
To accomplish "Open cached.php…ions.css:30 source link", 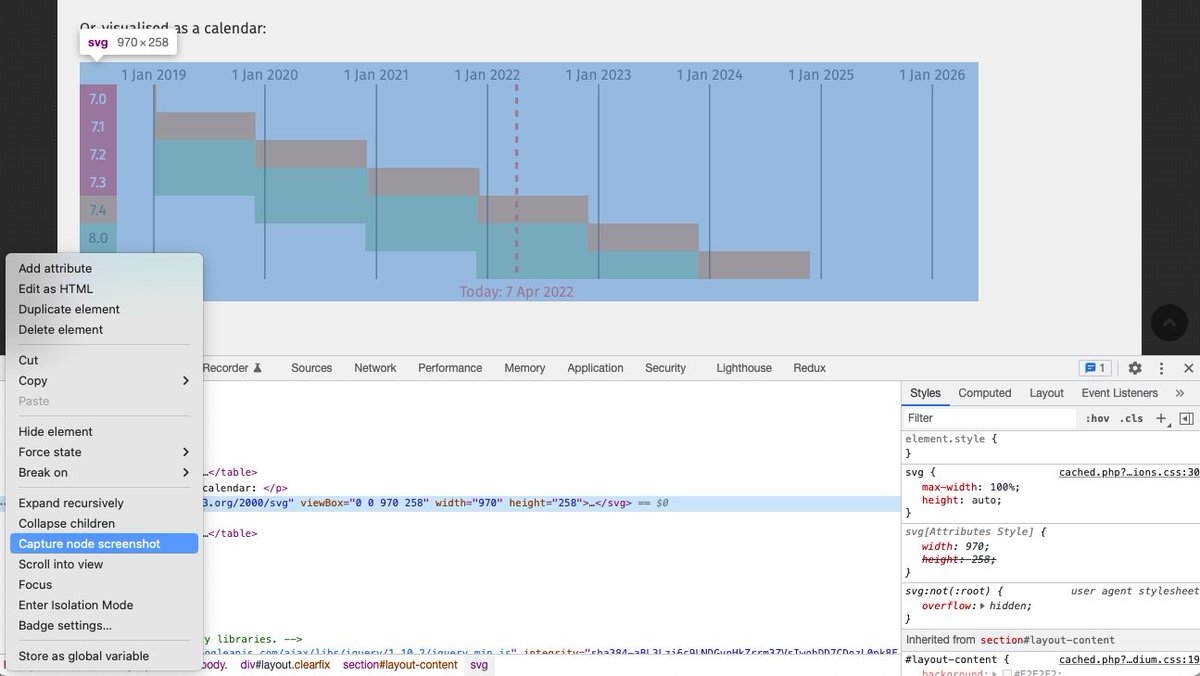I will (1128, 472).
